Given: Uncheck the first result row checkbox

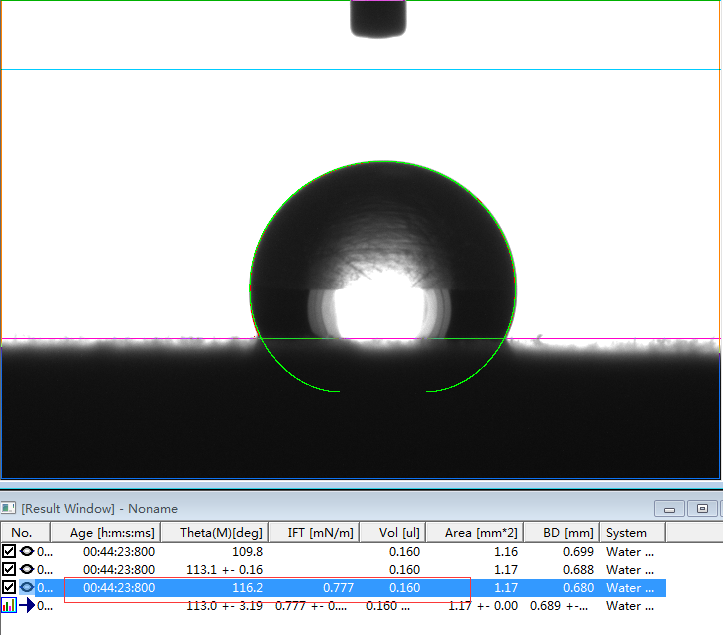Looking at the screenshot, I should [x=9, y=551].
